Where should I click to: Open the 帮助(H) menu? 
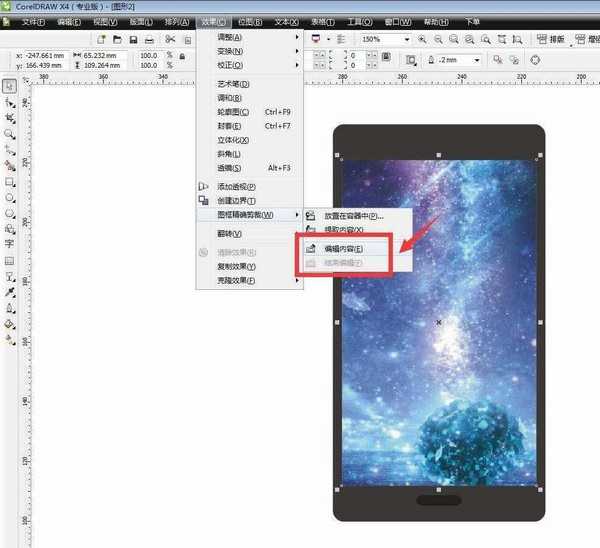(436, 22)
